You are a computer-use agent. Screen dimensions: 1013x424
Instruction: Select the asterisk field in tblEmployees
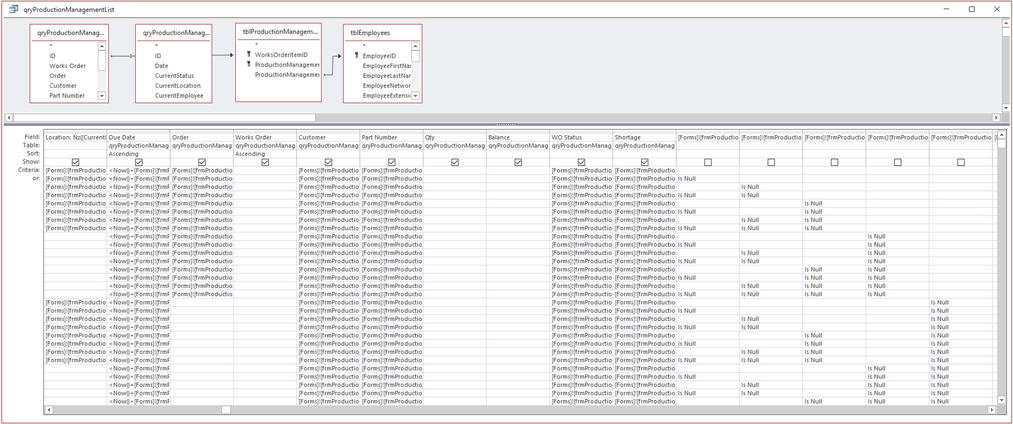[364, 47]
